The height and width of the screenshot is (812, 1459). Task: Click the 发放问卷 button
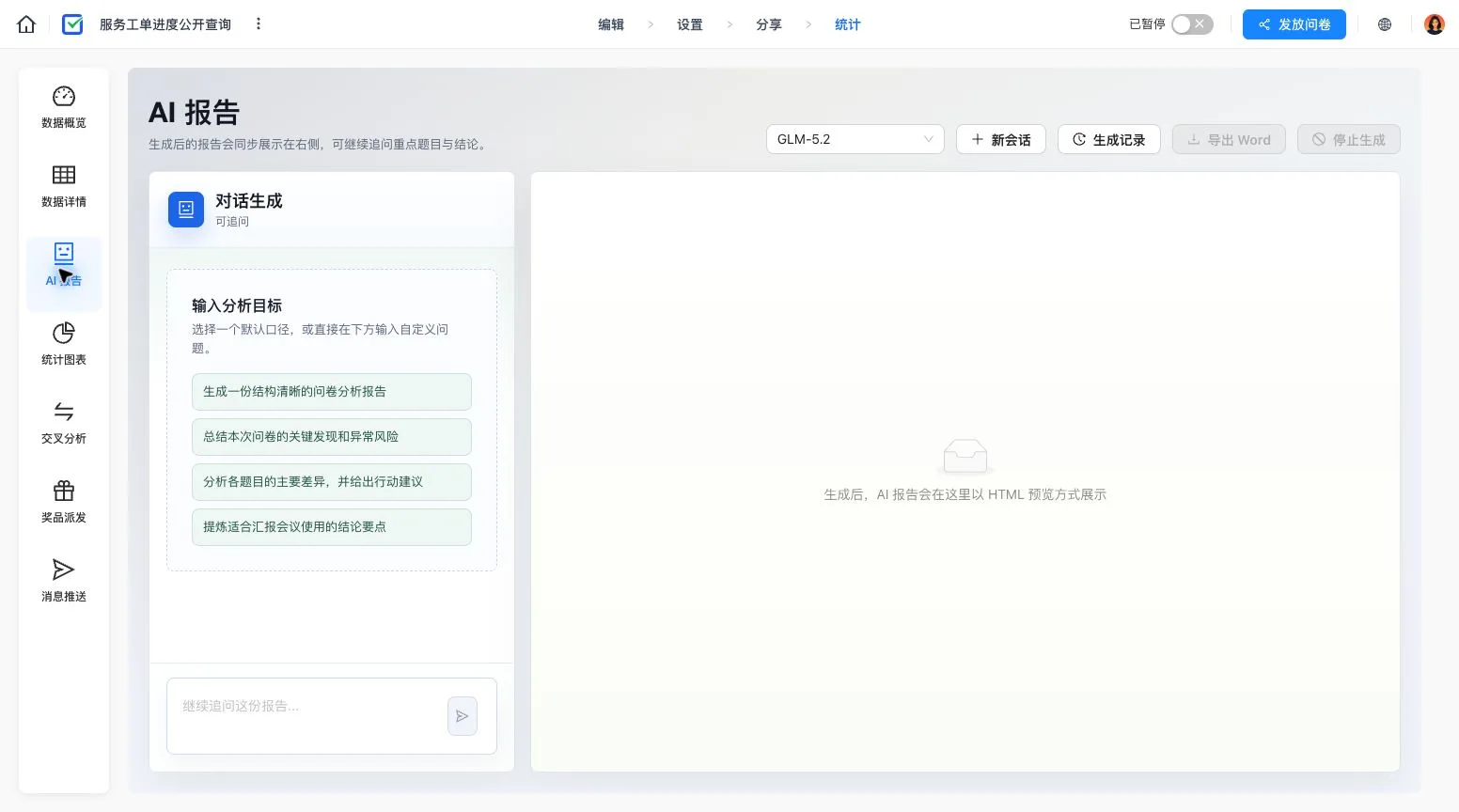tap(1294, 24)
